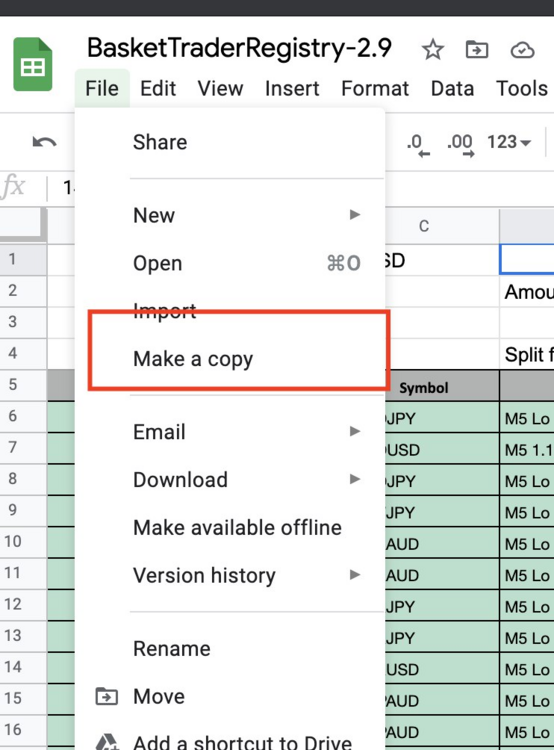Open the File menu
The width and height of the screenshot is (554, 750).
[102, 88]
